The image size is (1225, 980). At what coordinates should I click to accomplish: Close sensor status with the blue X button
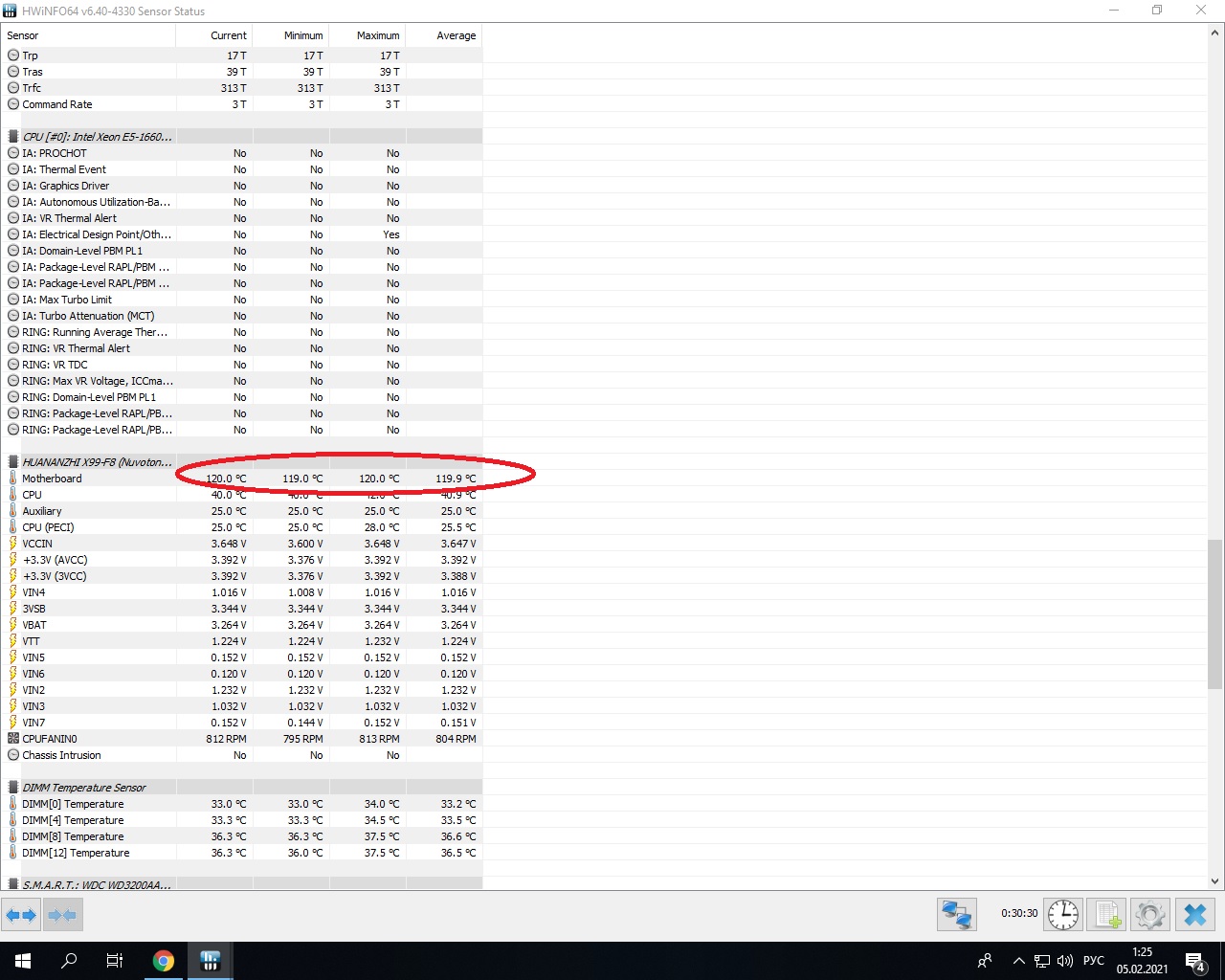1195,915
